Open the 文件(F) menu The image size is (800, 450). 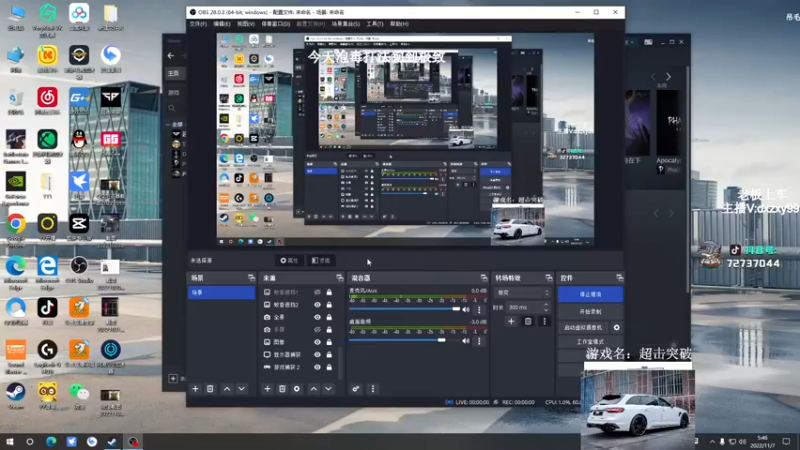point(198,24)
